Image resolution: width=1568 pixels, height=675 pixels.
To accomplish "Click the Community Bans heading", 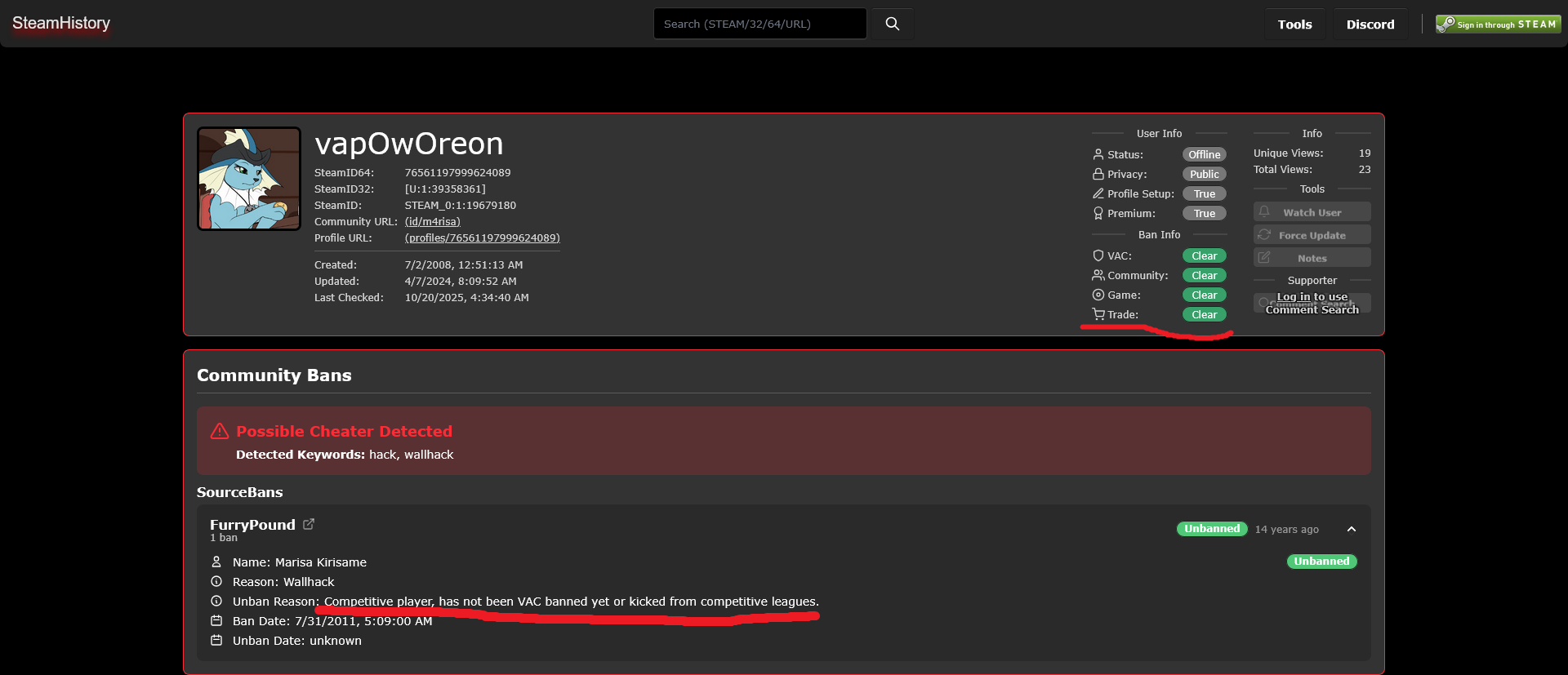I will coord(274,375).
